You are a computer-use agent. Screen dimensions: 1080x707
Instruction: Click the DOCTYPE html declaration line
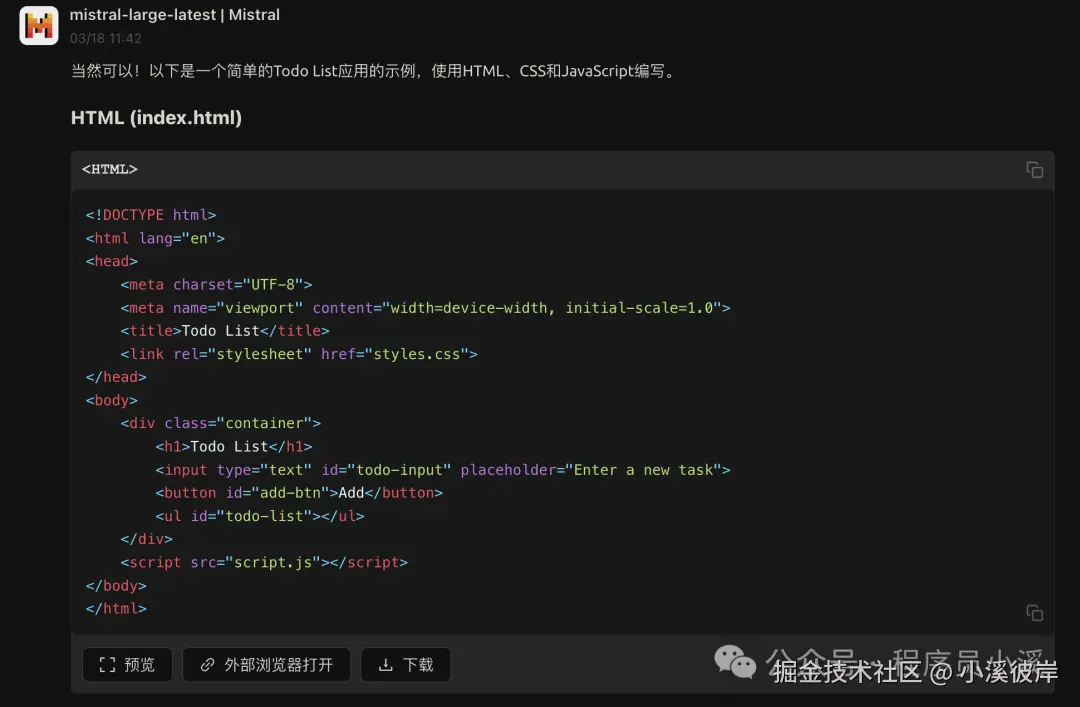[151, 214]
